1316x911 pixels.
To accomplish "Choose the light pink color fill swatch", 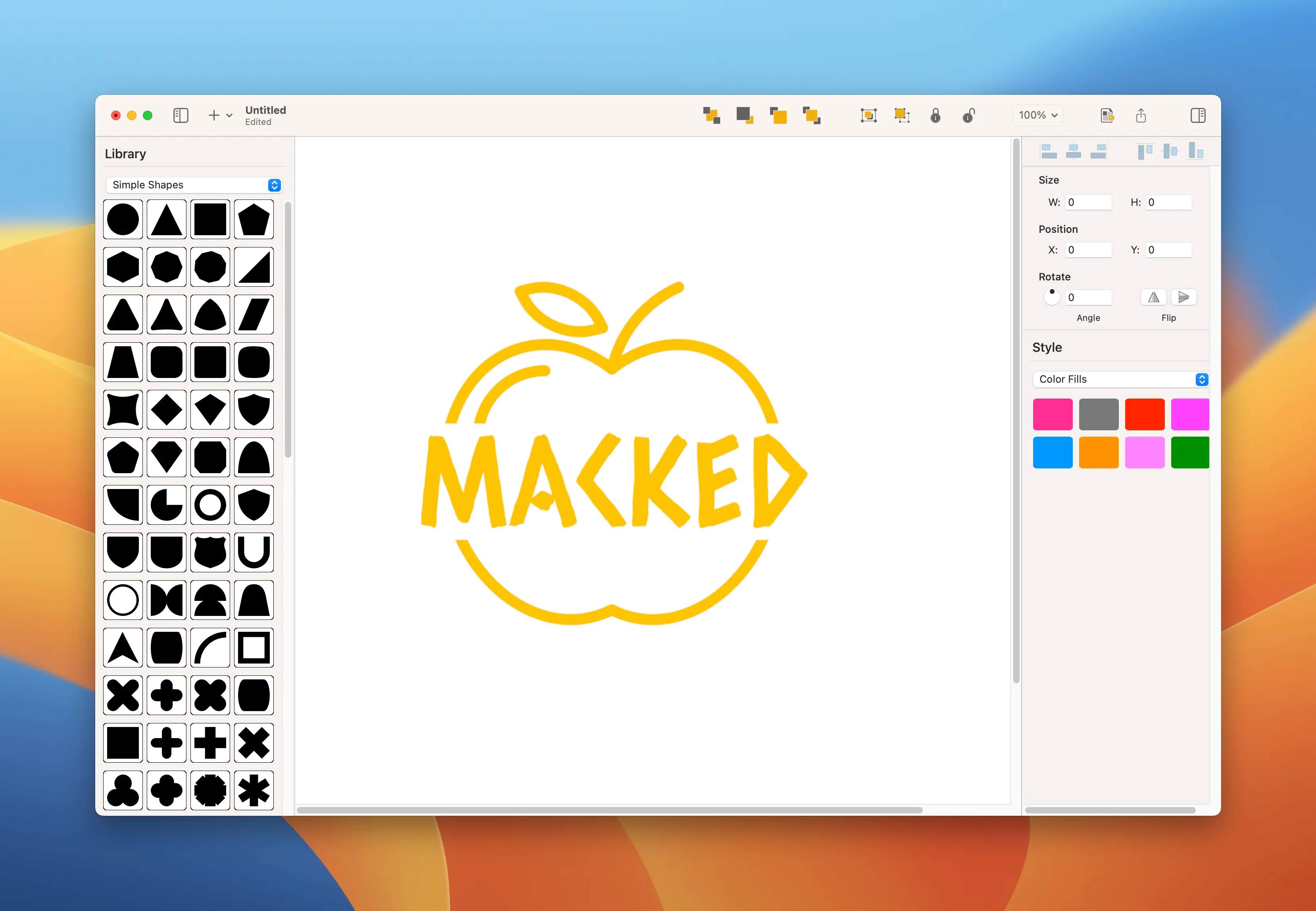I will [1145, 453].
